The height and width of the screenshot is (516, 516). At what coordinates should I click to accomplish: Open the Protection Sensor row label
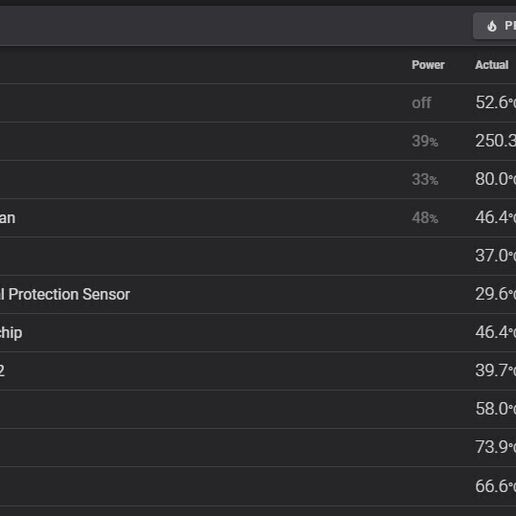point(65,294)
